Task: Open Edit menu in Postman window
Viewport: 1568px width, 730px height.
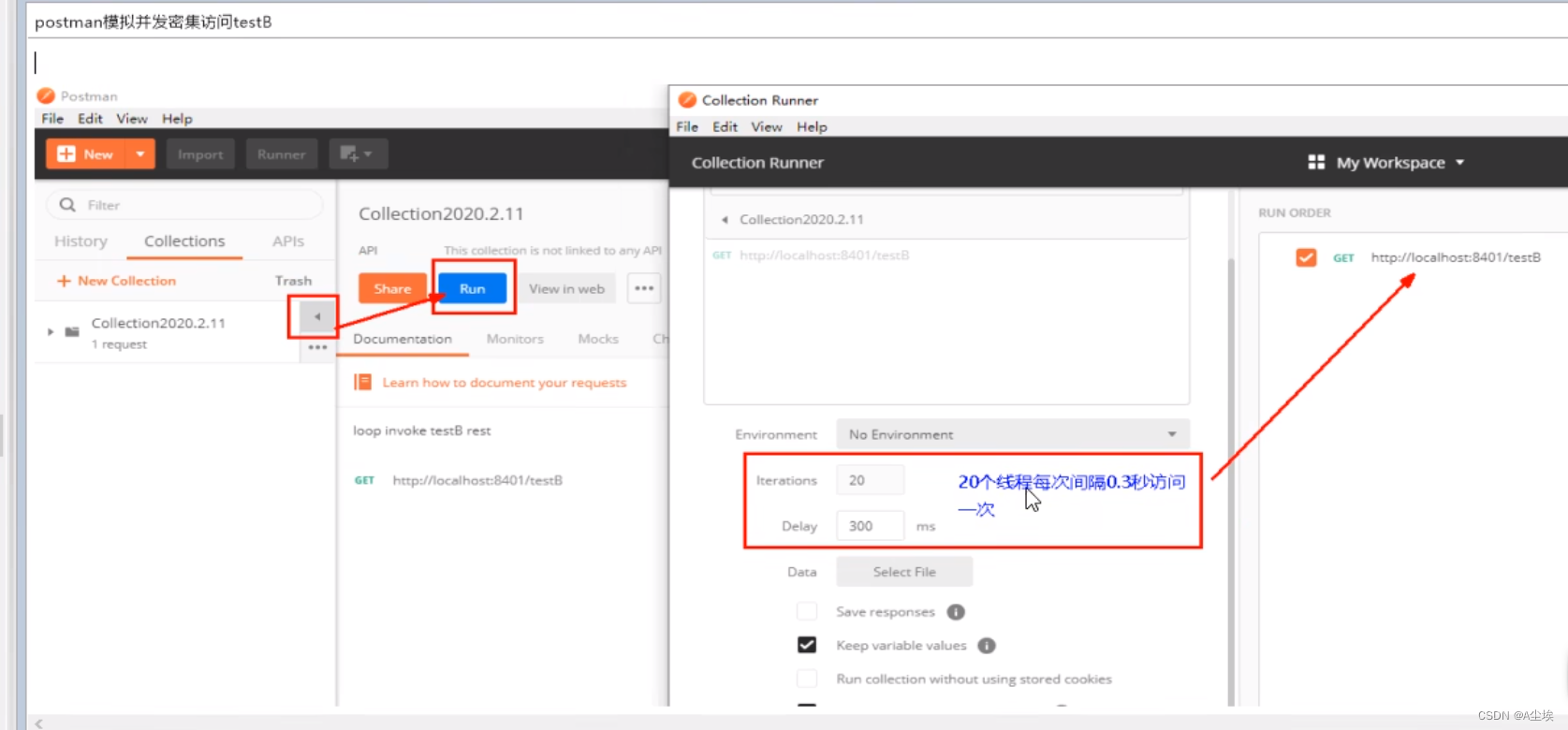Action: 90,119
